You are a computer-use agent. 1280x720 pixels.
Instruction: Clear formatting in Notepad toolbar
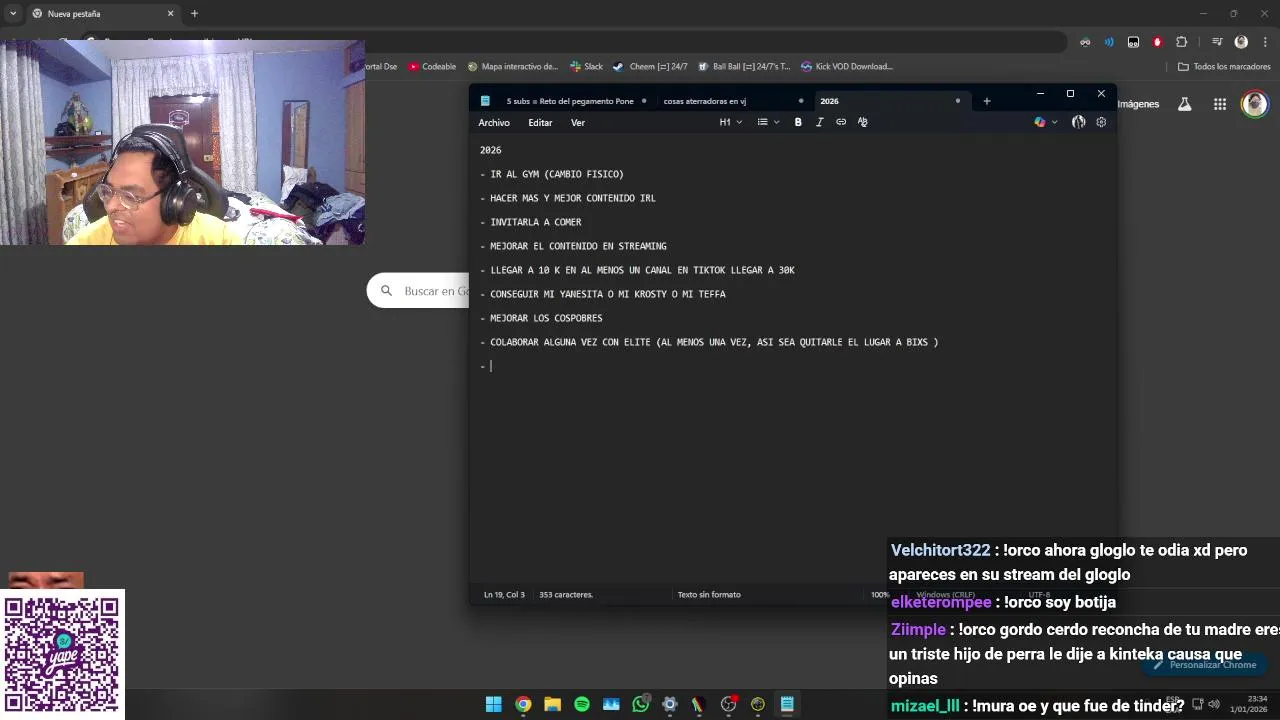pyautogui.click(x=863, y=122)
